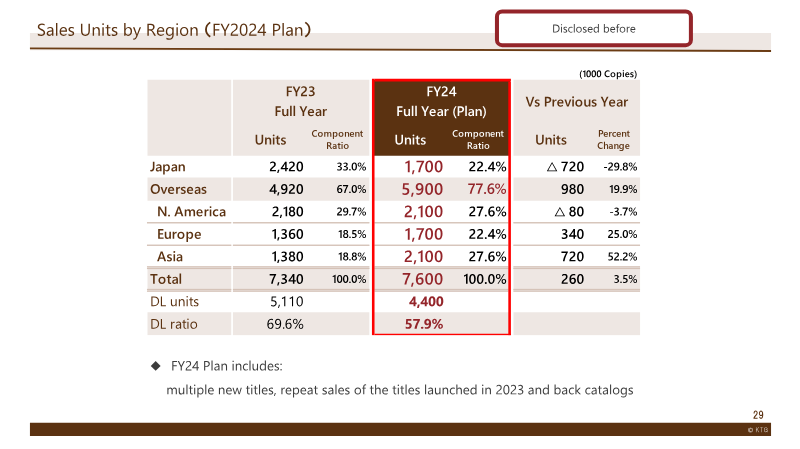Click the 77.6% overseas component ratio
Screen dimensions: 800x449
(487, 189)
